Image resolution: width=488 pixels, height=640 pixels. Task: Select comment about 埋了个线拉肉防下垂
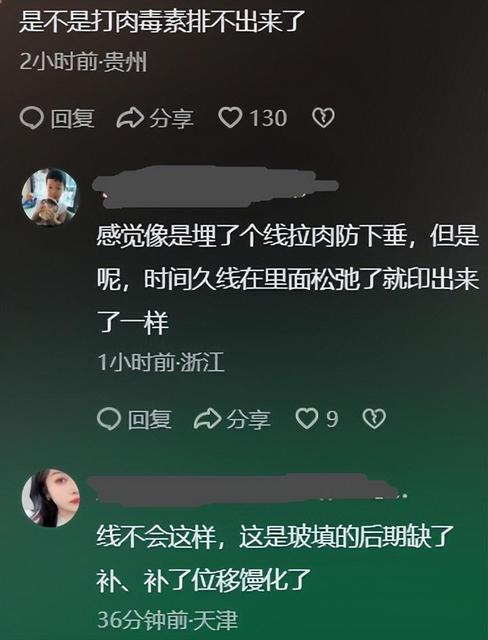[288, 279]
